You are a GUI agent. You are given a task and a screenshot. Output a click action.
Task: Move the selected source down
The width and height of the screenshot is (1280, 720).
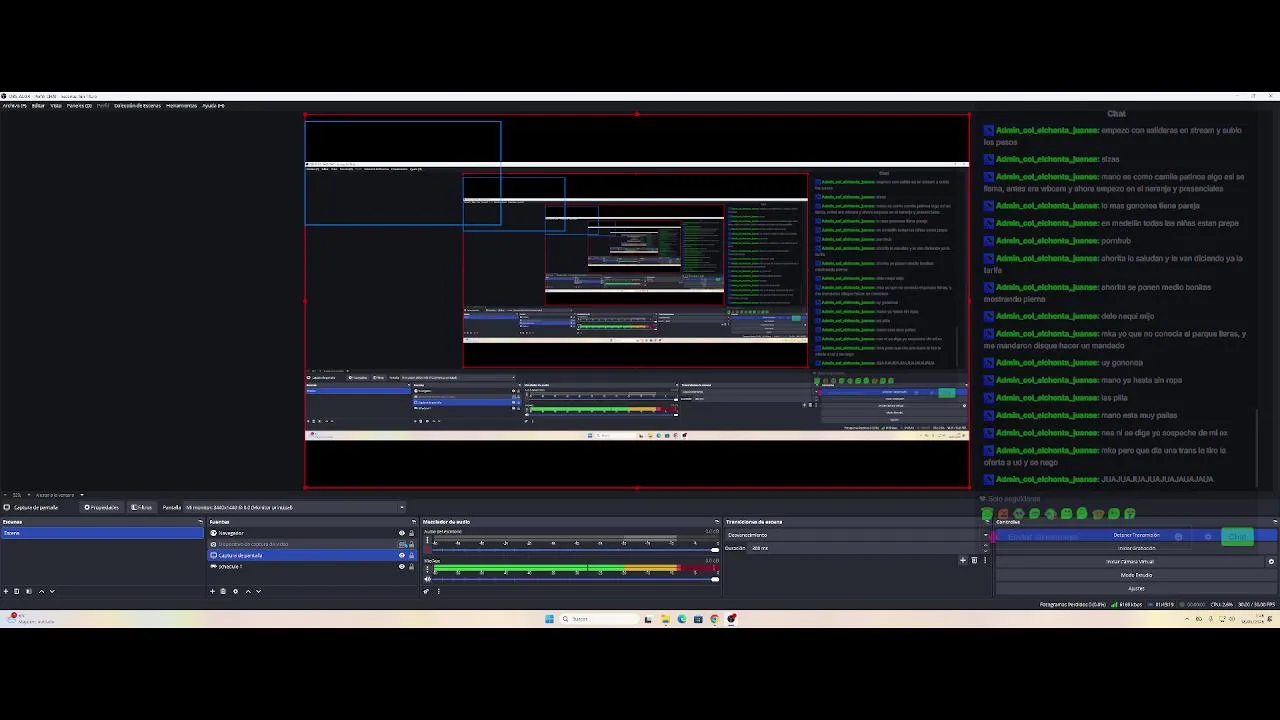pyautogui.click(x=258, y=591)
